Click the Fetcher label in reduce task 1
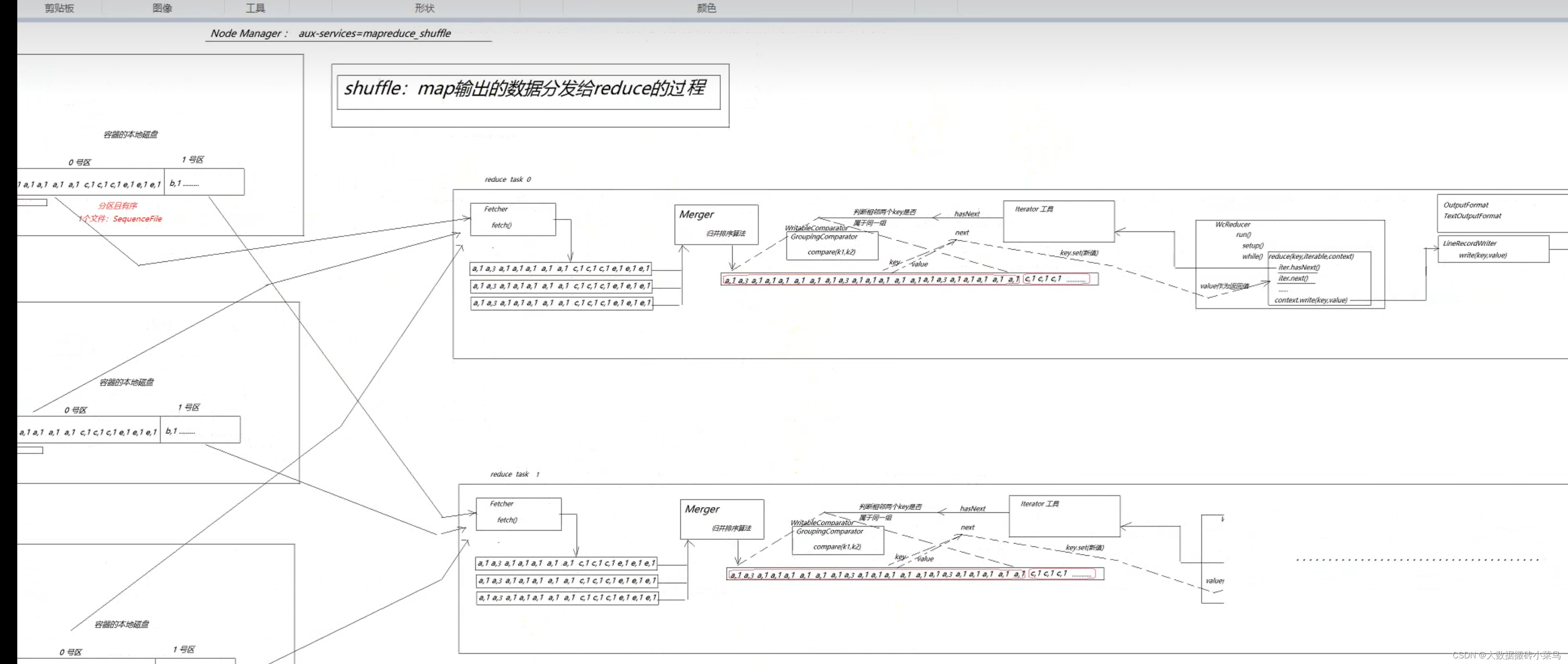Viewport: 1568px width, 664px height. pyautogui.click(x=501, y=503)
